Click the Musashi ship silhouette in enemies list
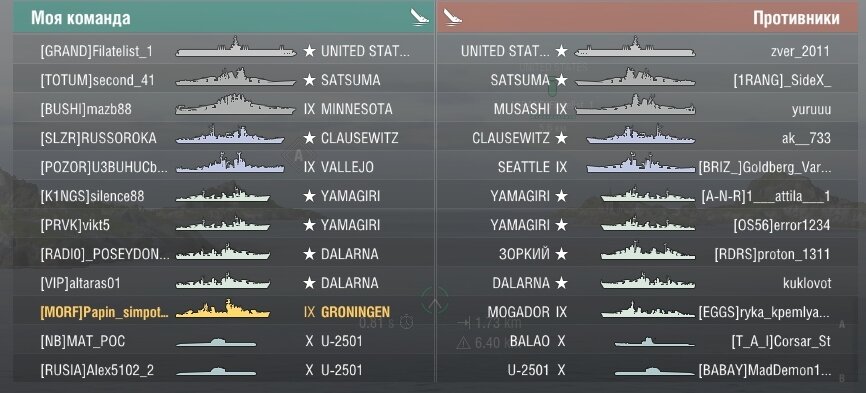This screenshot has height=393, width=866. coord(635,105)
